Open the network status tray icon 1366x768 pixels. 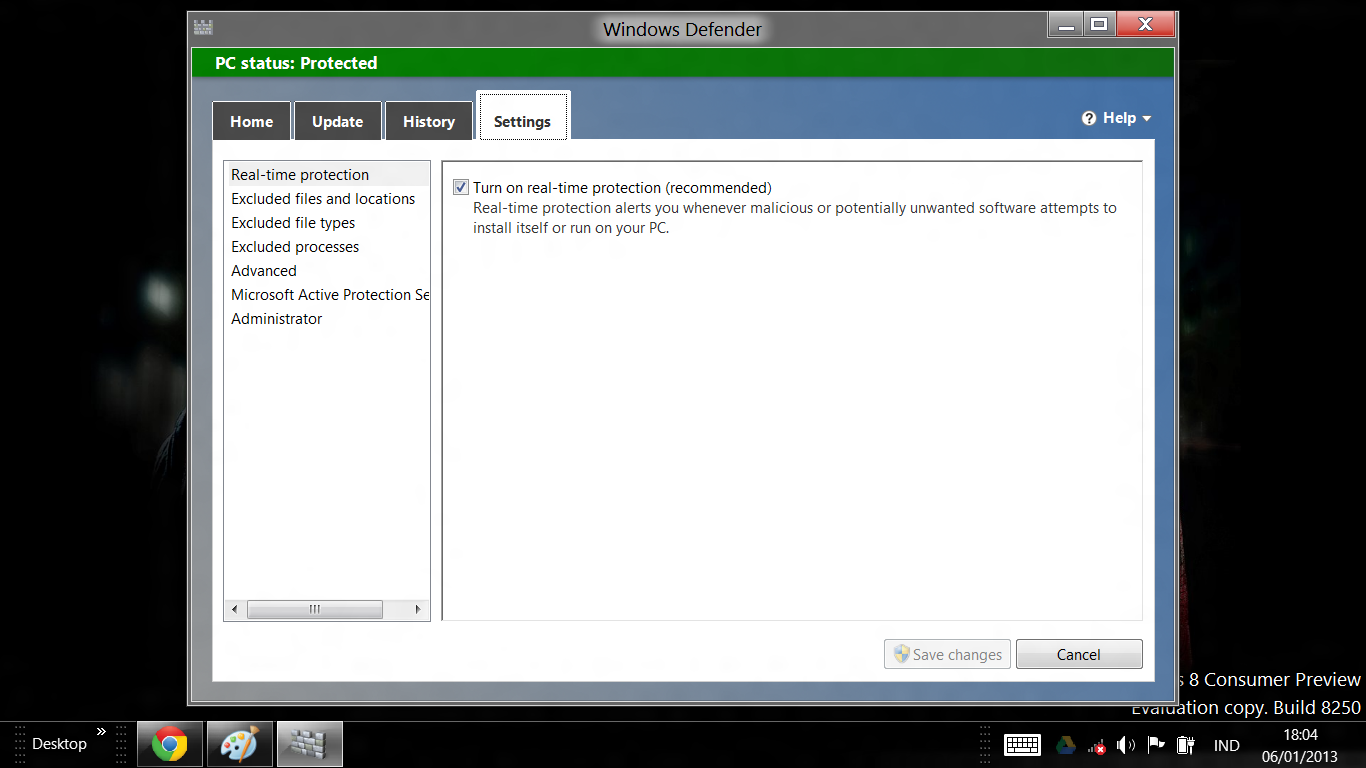(x=1096, y=745)
